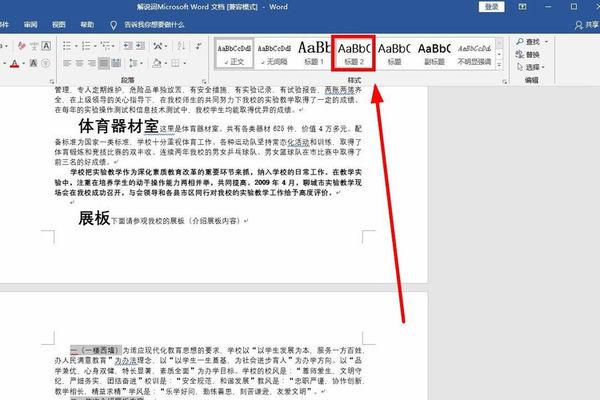Open the Find (查找) dropdown arrow
The height and width of the screenshot is (400, 600).
click(x=546, y=41)
